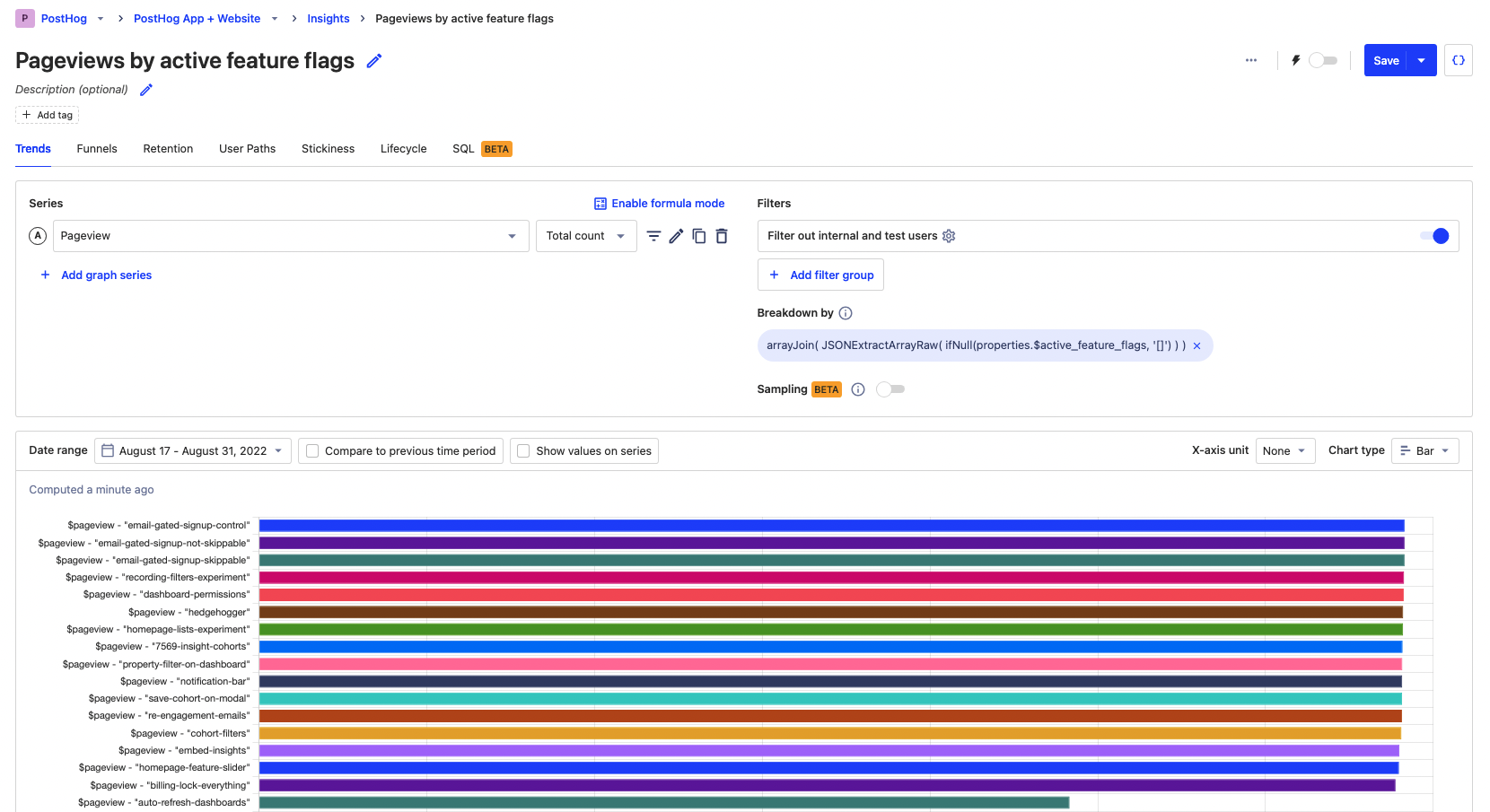Duplicate the Pageview series
Viewport: 1490px width, 812px height.
tap(698, 236)
